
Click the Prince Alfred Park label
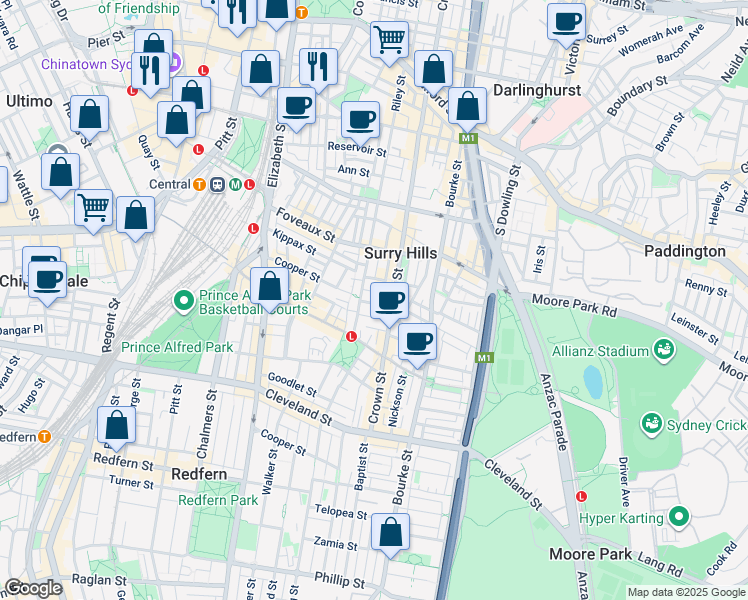pos(177,347)
